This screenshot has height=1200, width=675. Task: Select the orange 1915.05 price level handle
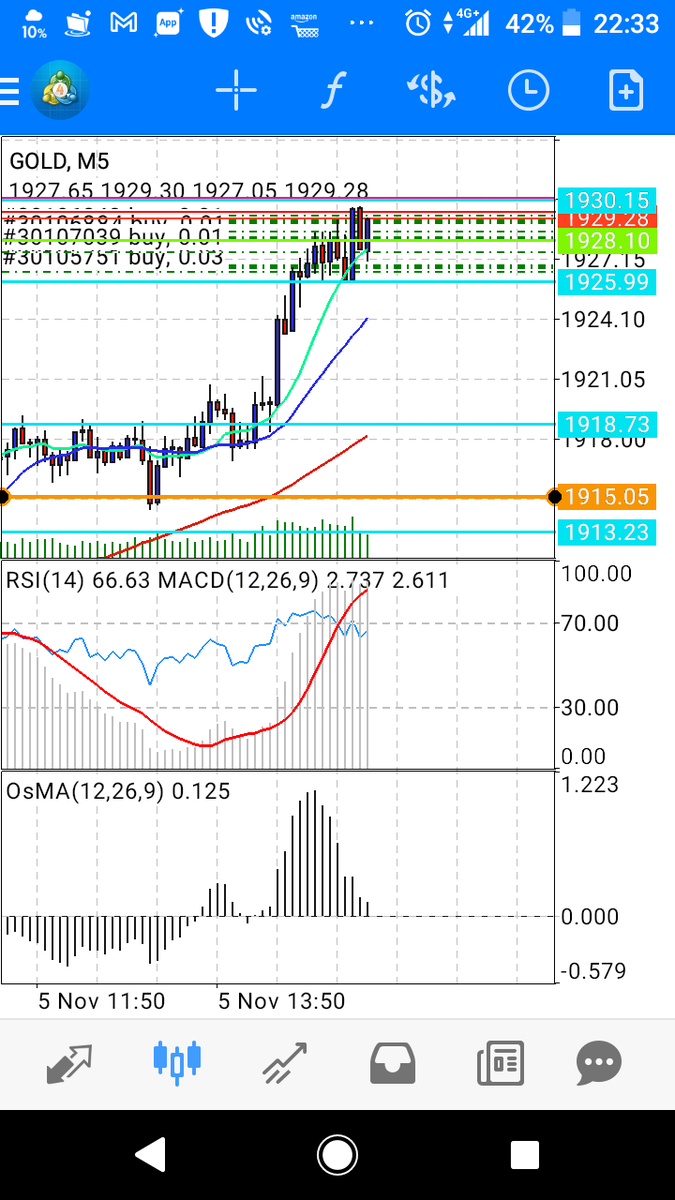(x=555, y=497)
